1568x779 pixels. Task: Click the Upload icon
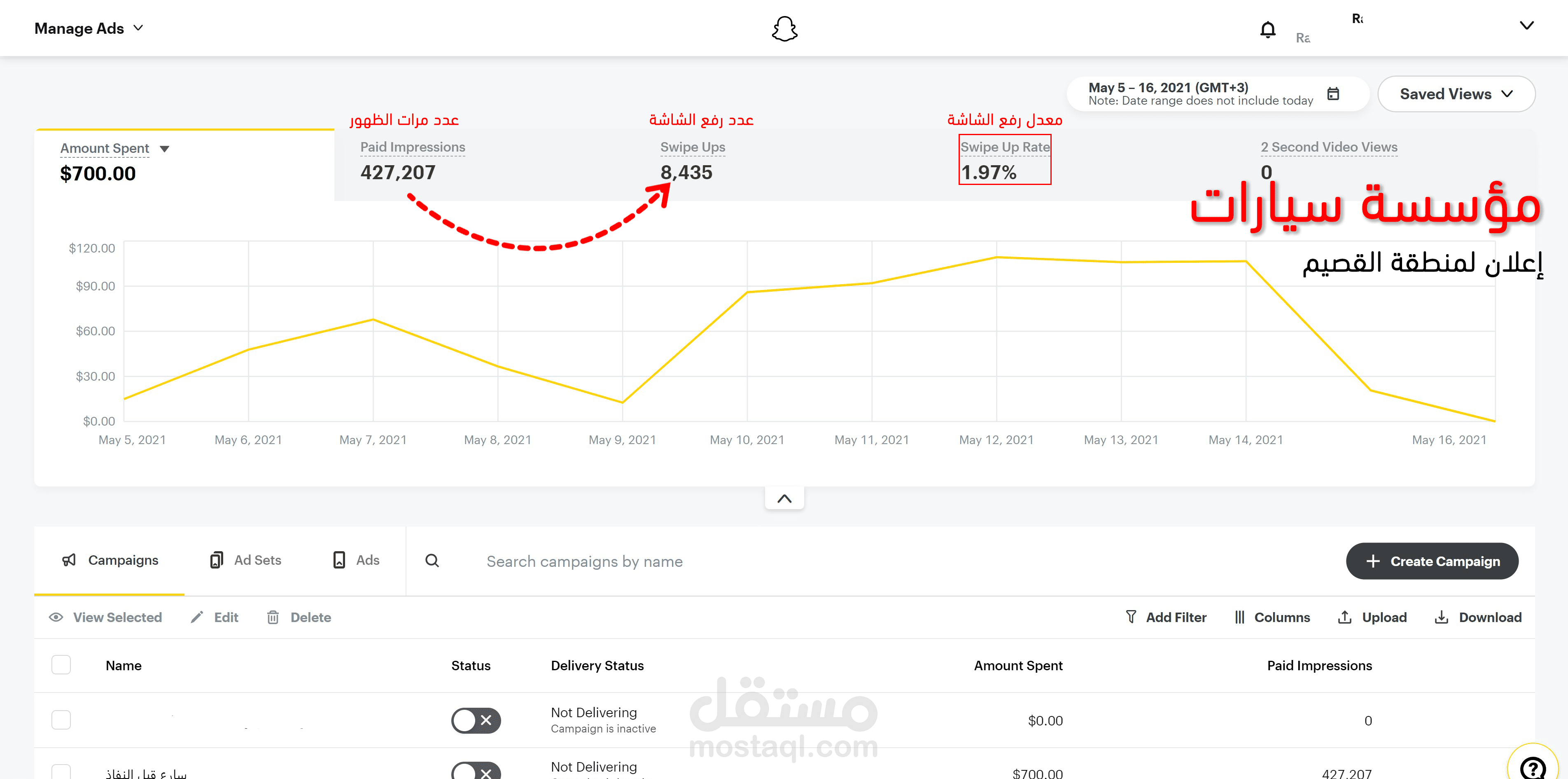click(1344, 617)
